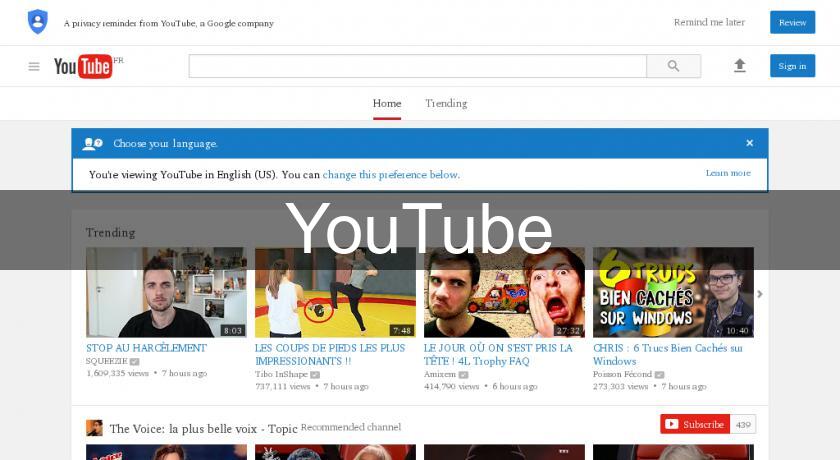The image size is (840, 460).
Task: Open CHRIS : 6 Trucs Bien Cachés title
Action: (x=668, y=355)
